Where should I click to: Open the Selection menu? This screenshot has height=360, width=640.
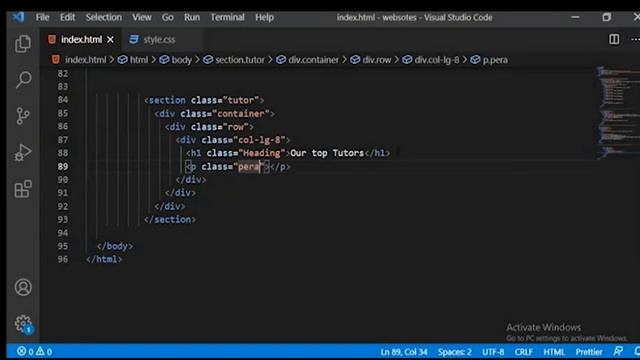tap(104, 17)
